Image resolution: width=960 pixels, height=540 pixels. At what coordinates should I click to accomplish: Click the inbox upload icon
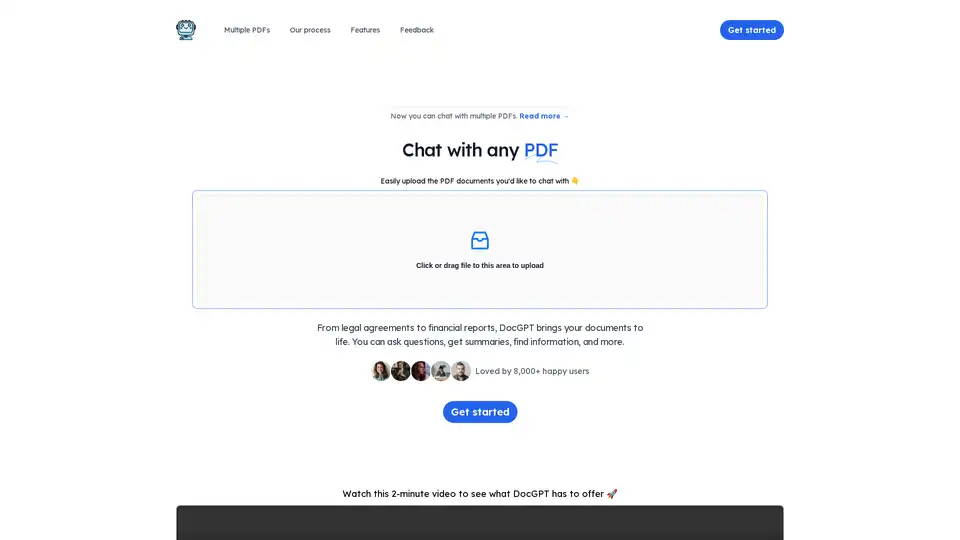[x=479, y=241]
